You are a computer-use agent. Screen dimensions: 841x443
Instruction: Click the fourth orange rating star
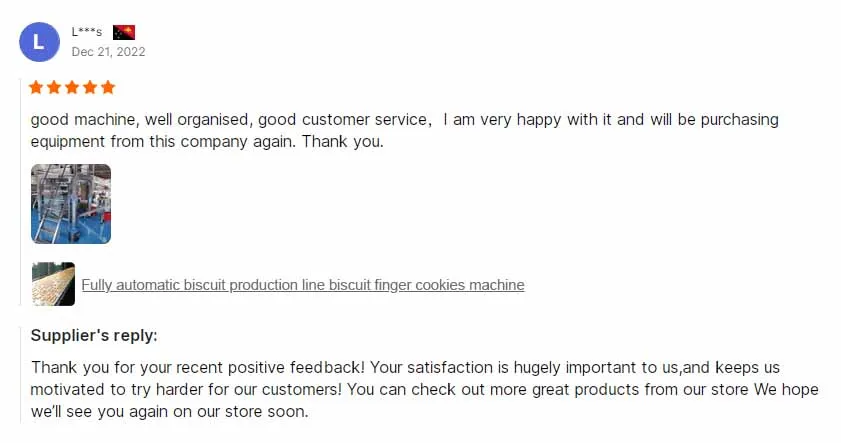point(90,88)
